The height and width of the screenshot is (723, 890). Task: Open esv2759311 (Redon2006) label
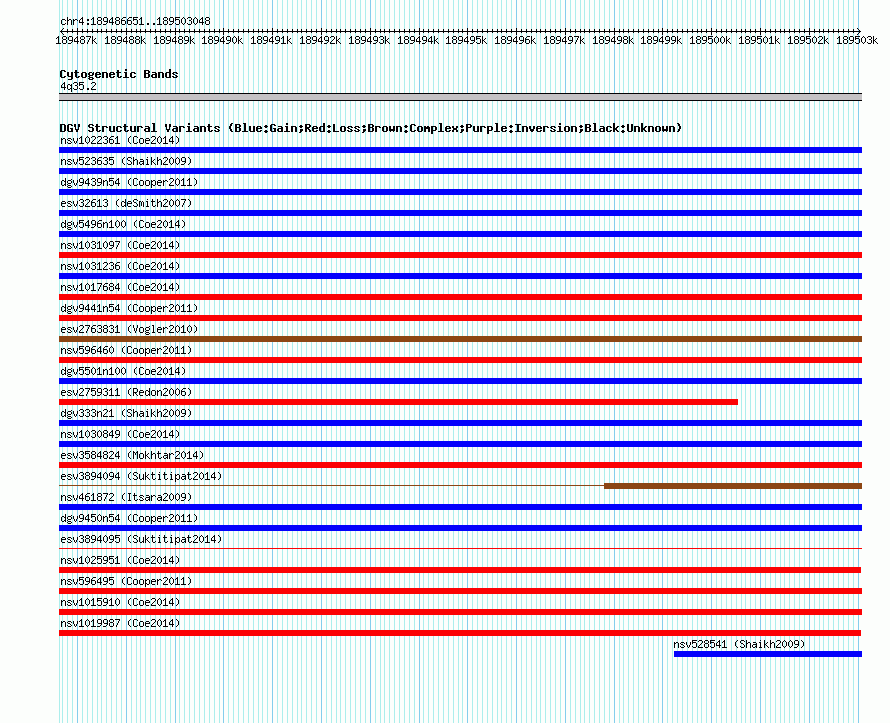[x=126, y=392]
